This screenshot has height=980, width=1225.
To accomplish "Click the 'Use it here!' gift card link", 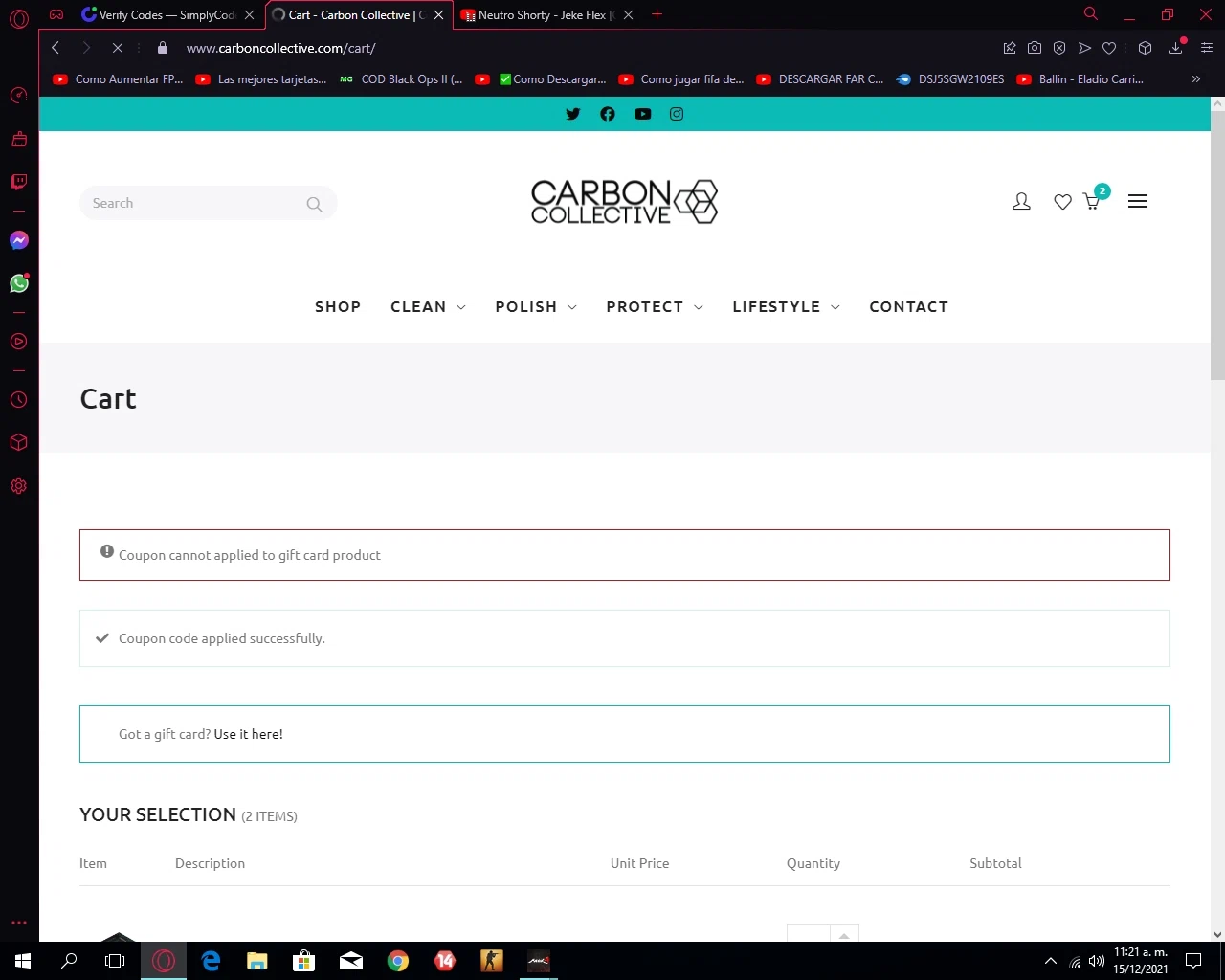I will coord(249,734).
